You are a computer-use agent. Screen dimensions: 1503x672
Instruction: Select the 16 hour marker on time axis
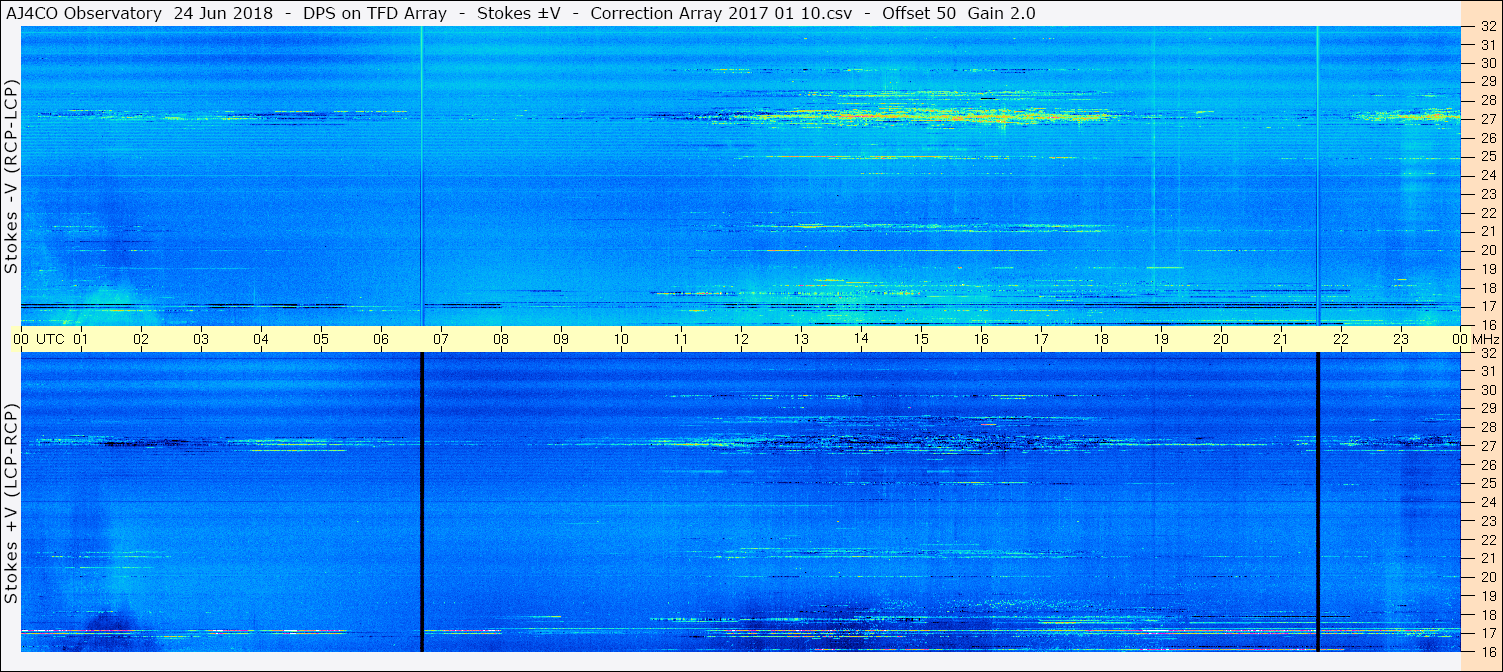point(981,339)
